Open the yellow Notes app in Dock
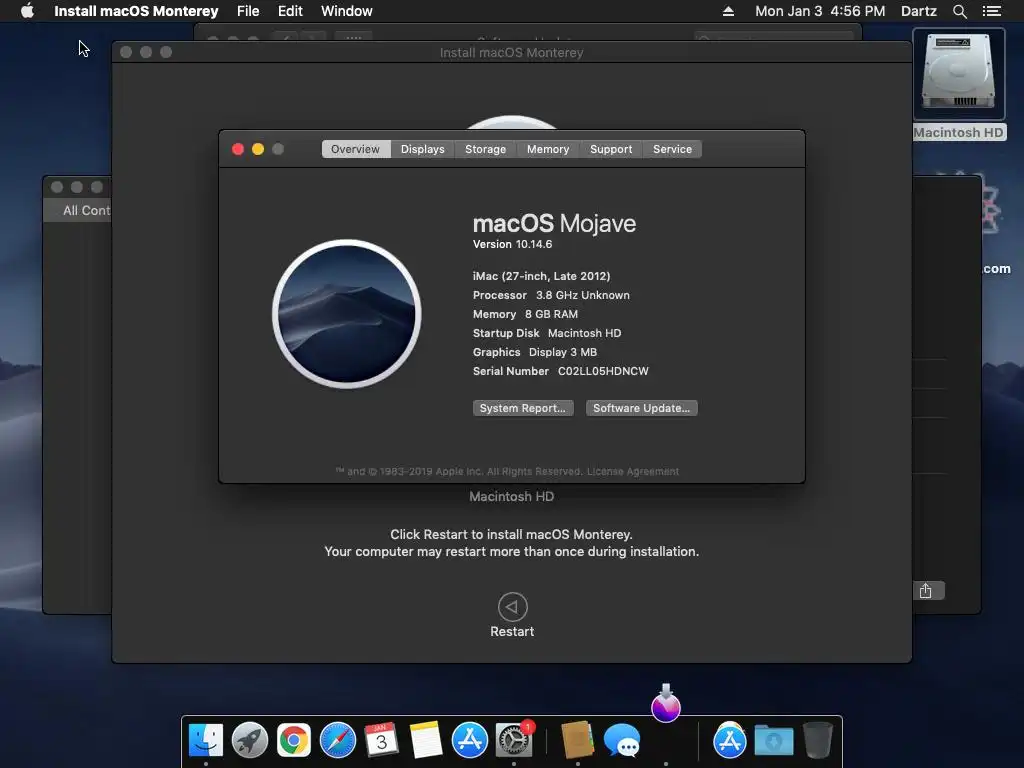 [x=426, y=741]
